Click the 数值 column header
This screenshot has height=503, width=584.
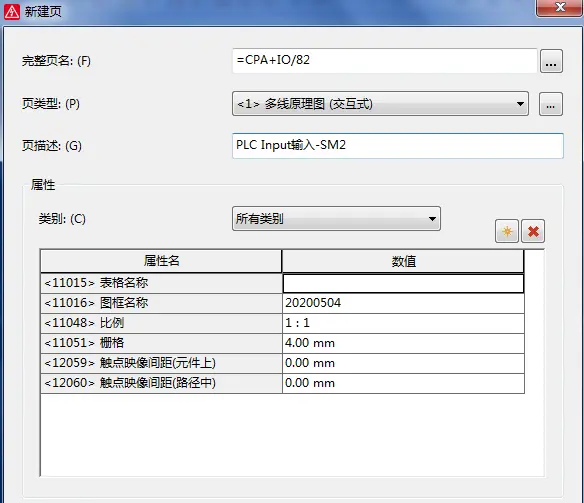403,261
